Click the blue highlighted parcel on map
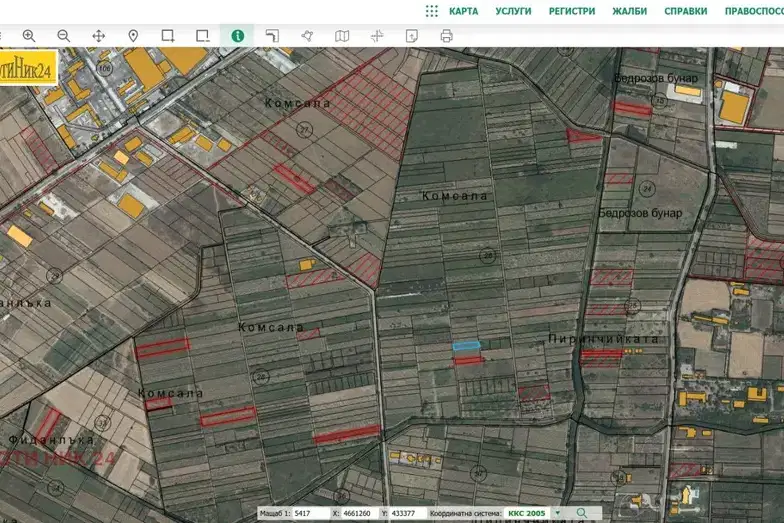 (x=466, y=345)
